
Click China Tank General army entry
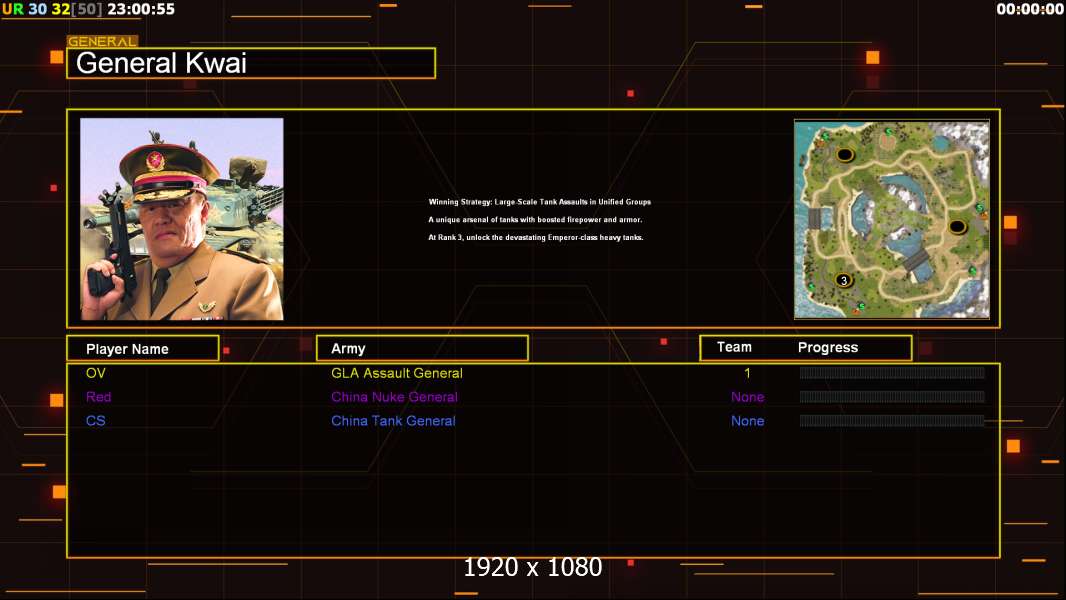(x=393, y=421)
